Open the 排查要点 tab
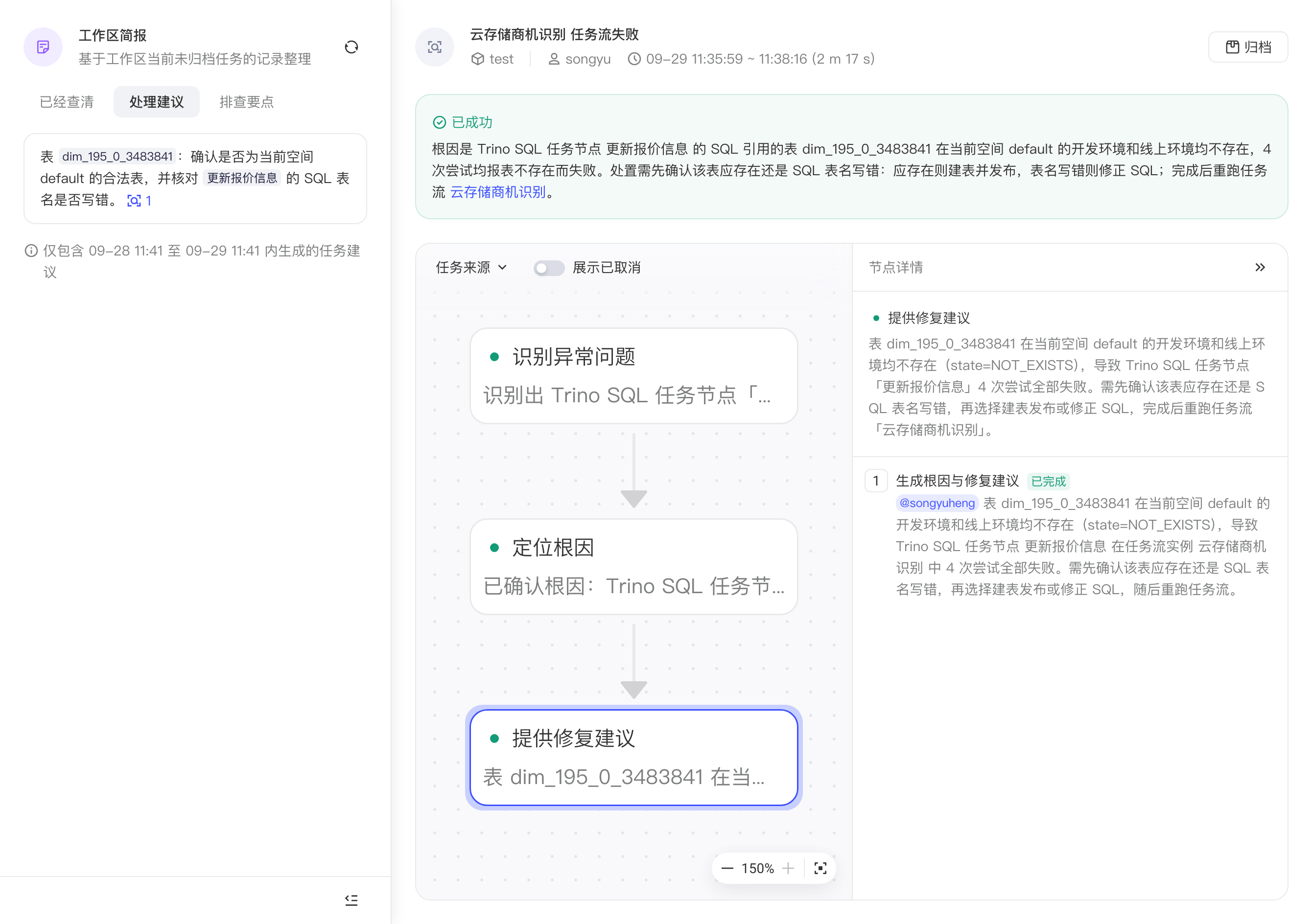Image resolution: width=1312 pixels, height=924 pixels. click(x=247, y=102)
